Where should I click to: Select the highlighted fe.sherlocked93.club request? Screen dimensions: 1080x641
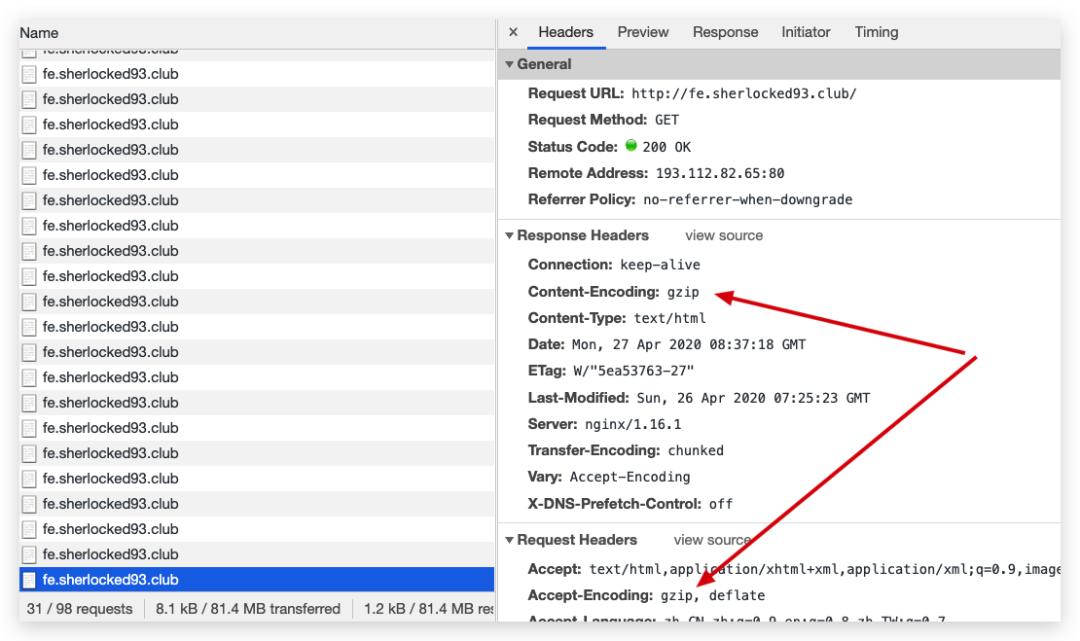256,580
